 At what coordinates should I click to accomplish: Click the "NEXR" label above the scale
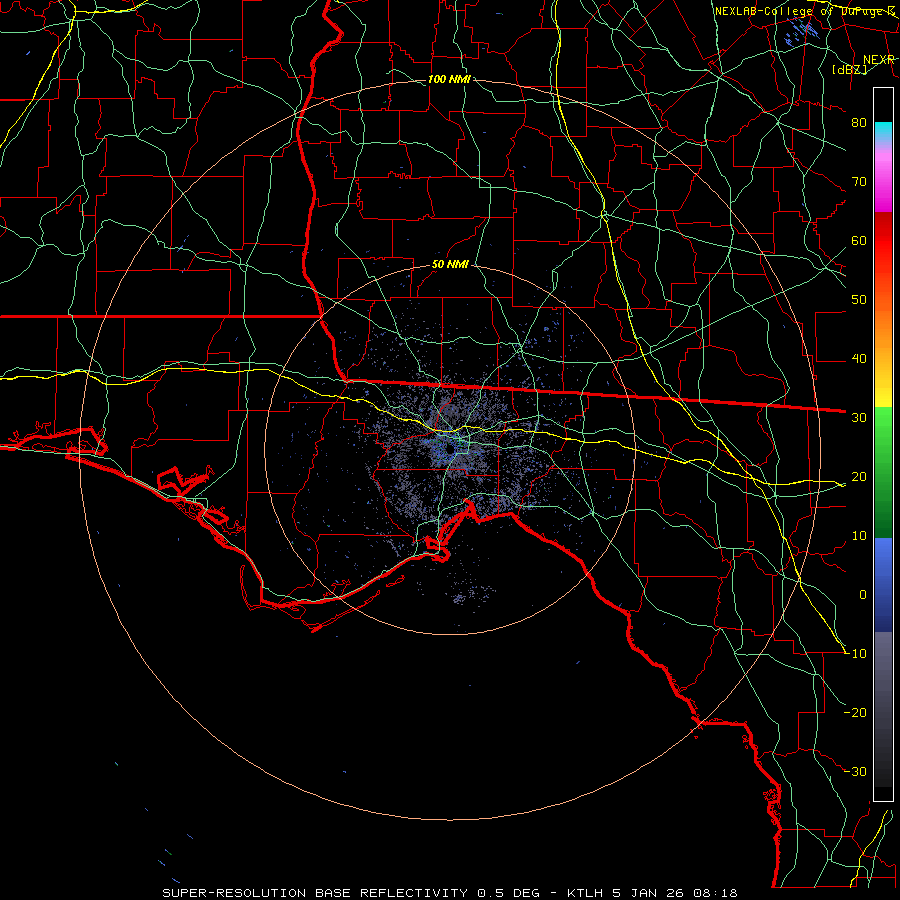click(879, 60)
